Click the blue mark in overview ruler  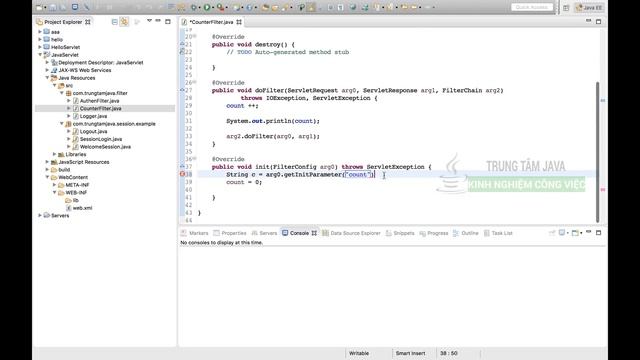(x=603, y=100)
